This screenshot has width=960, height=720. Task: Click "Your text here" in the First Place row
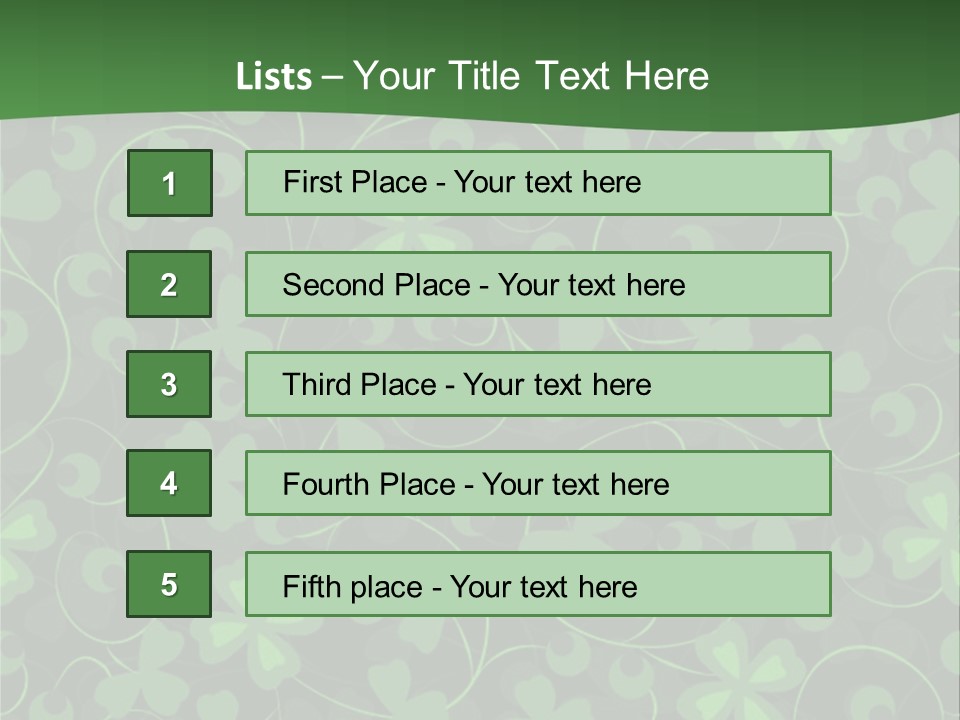coord(547,182)
